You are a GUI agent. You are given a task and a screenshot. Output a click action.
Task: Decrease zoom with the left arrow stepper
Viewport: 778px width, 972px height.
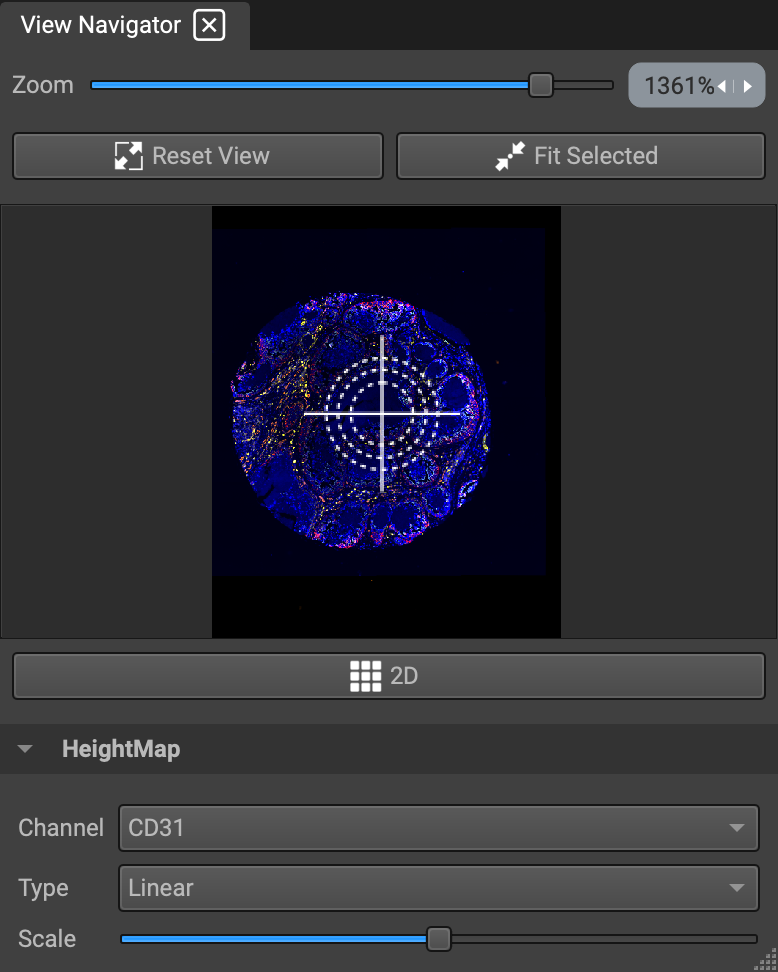click(x=722, y=86)
